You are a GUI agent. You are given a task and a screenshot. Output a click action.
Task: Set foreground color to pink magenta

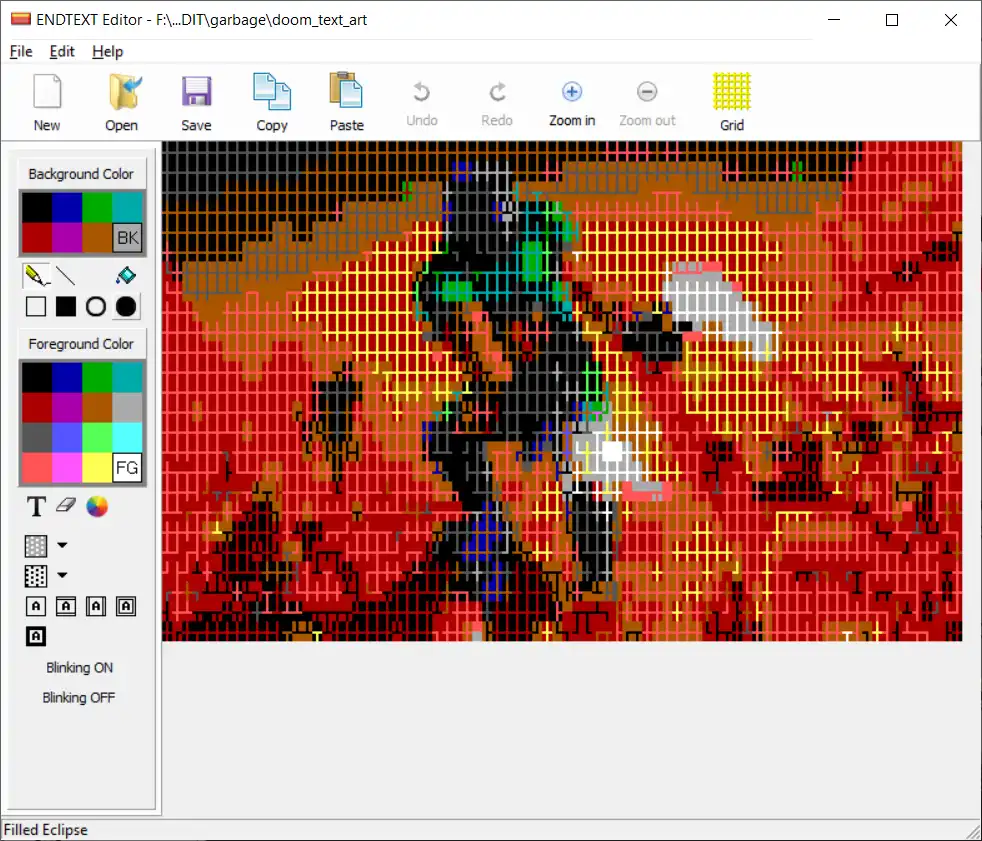(67, 468)
